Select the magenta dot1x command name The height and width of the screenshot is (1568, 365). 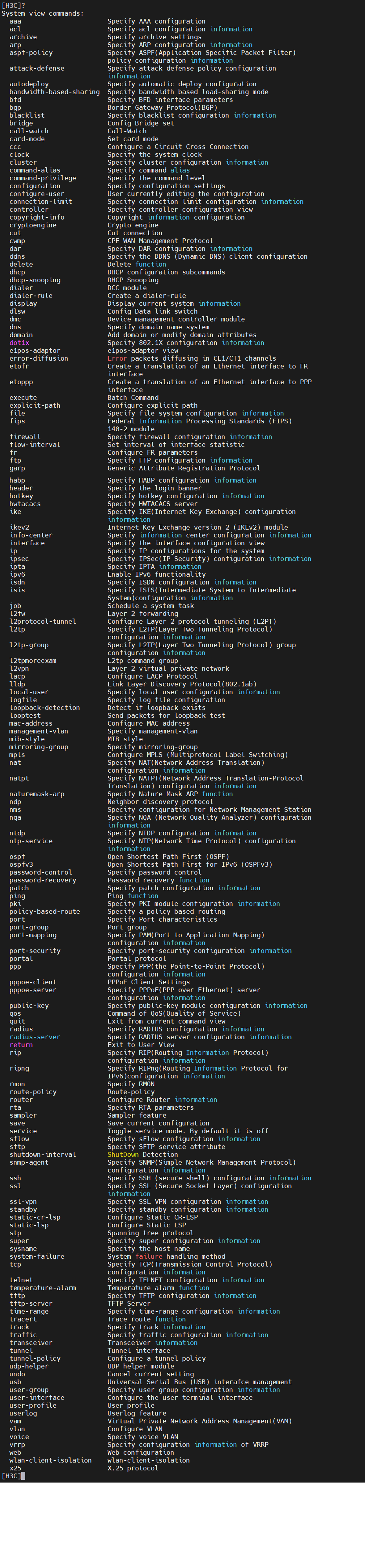(19, 343)
